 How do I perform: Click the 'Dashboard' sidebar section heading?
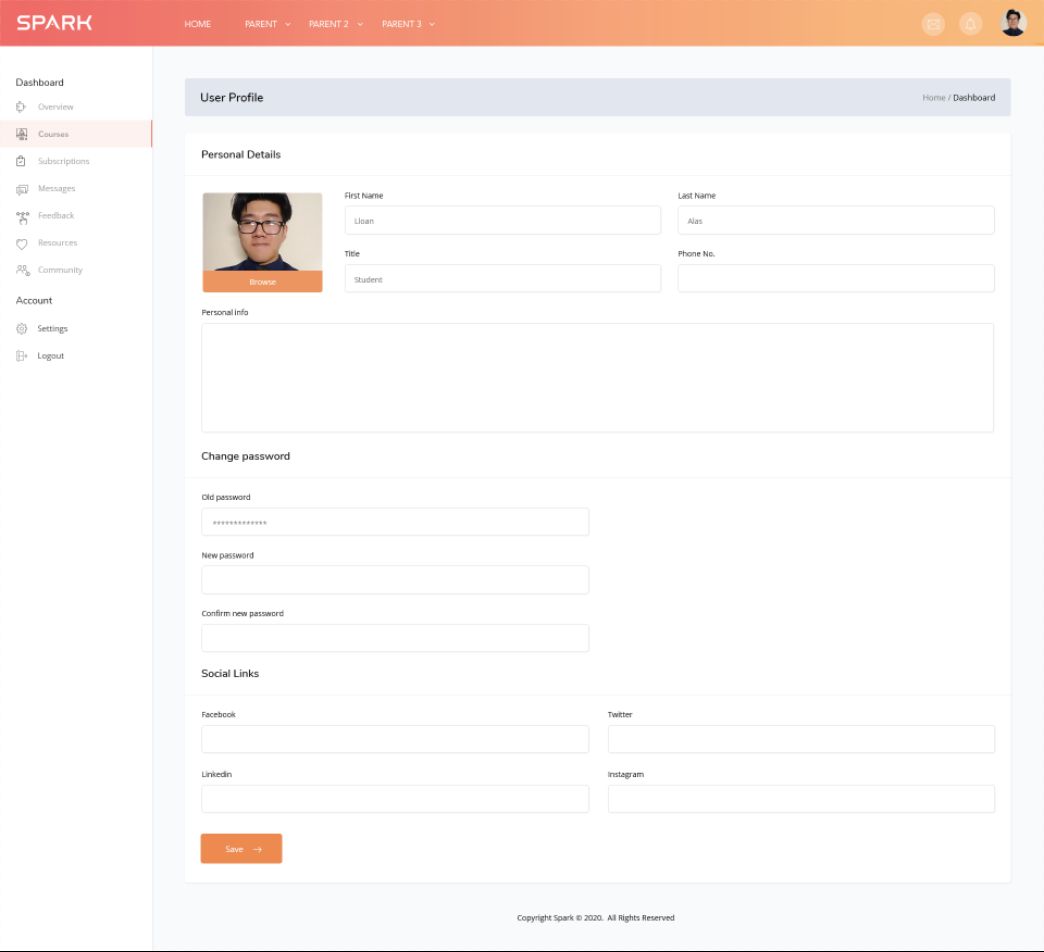coord(39,83)
